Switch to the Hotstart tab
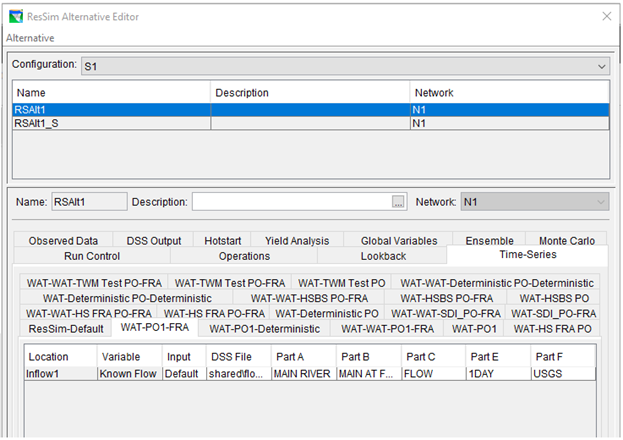Screen dimensions: 623x440 tap(221, 241)
